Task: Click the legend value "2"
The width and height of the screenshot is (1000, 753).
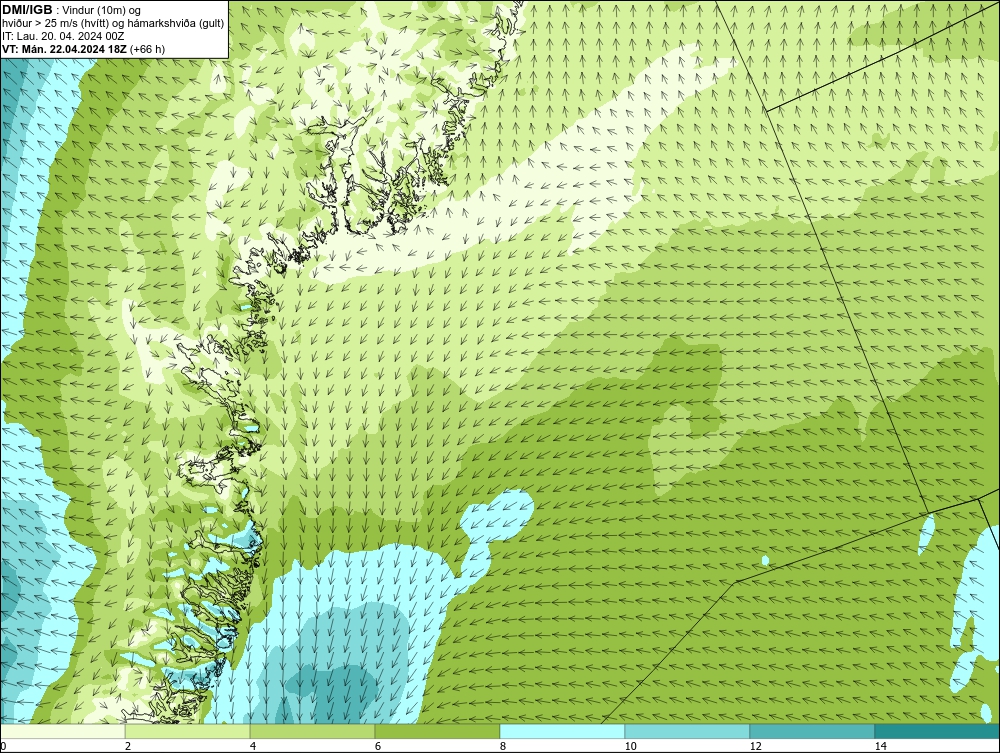Action: 128,747
